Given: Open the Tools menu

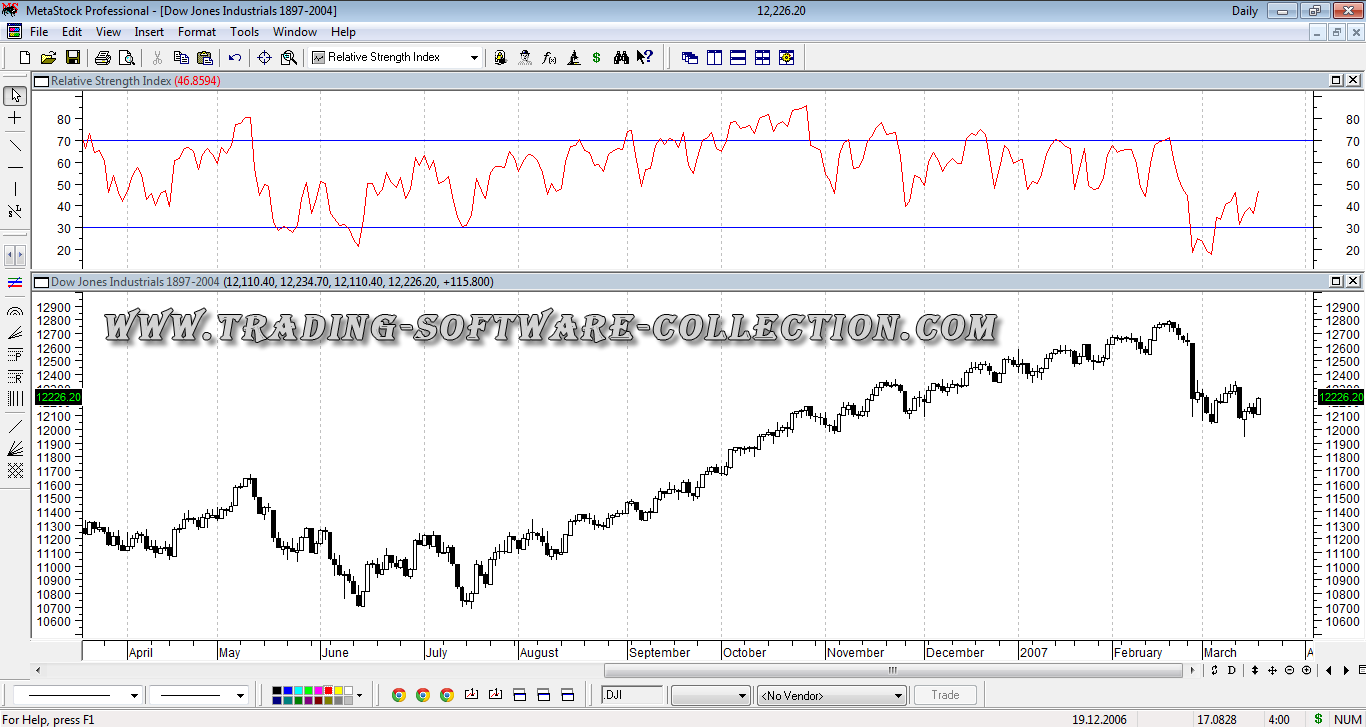Looking at the screenshot, I should (244, 32).
